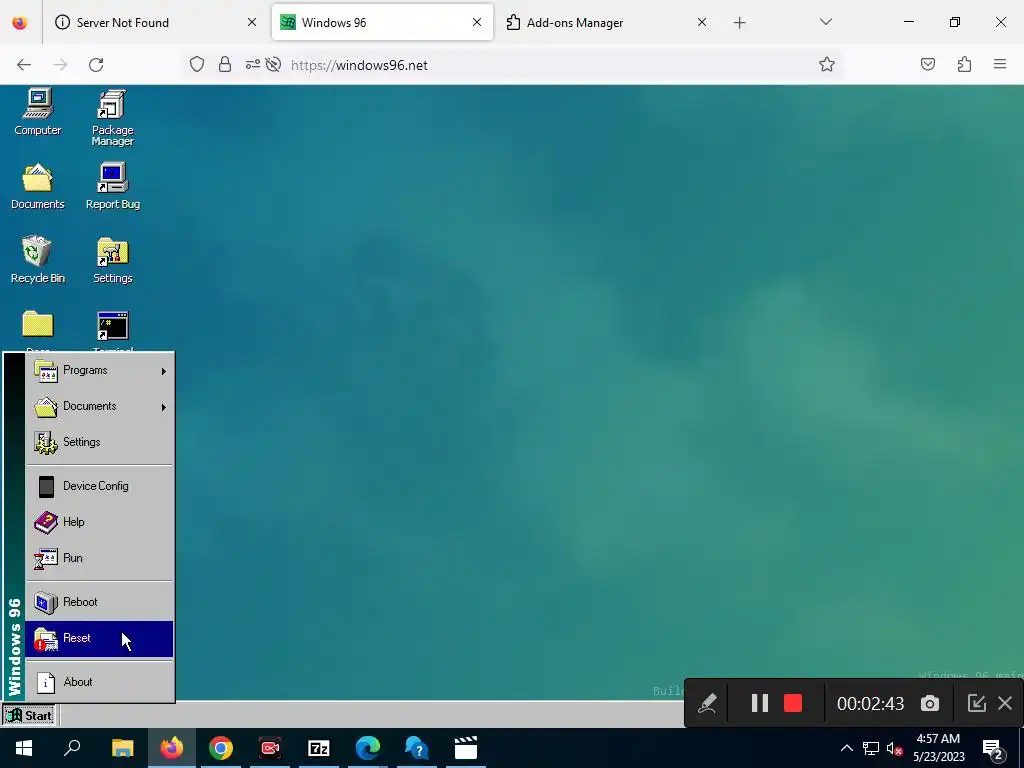
Task: Collapse the recorder toolbar
Action: pyautogui.click(x=976, y=703)
